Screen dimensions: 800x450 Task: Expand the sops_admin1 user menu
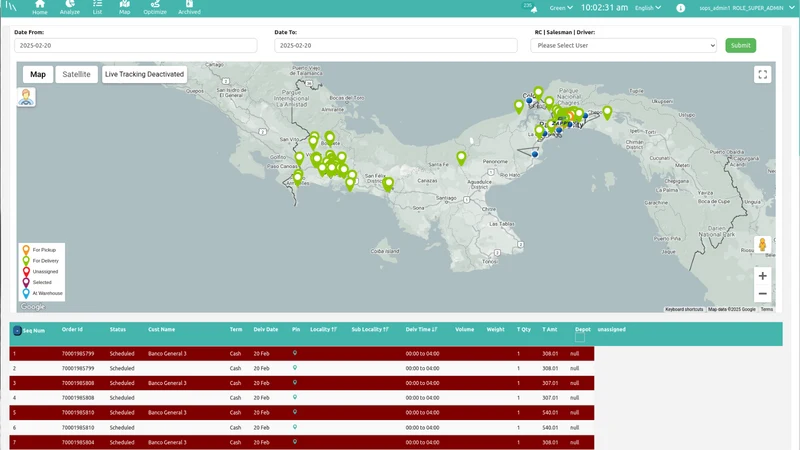747,8
